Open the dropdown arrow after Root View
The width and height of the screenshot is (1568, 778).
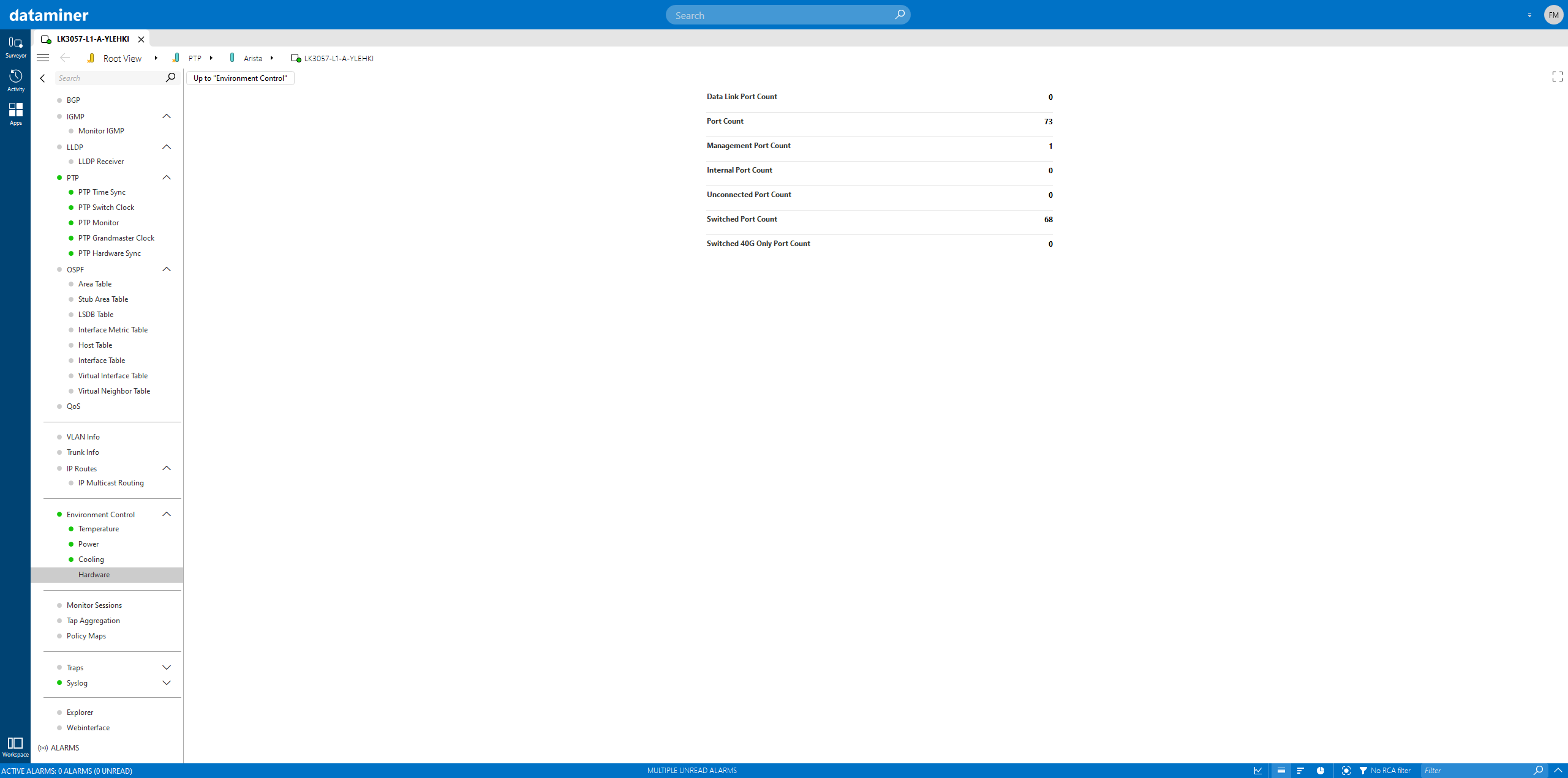(x=156, y=58)
